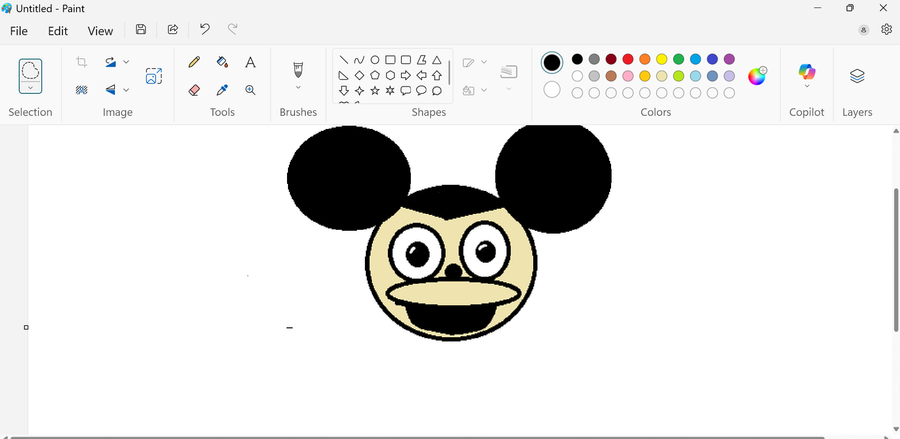This screenshot has height=439, width=900.
Task: Select the Brushes tool icon
Action: 298,70
